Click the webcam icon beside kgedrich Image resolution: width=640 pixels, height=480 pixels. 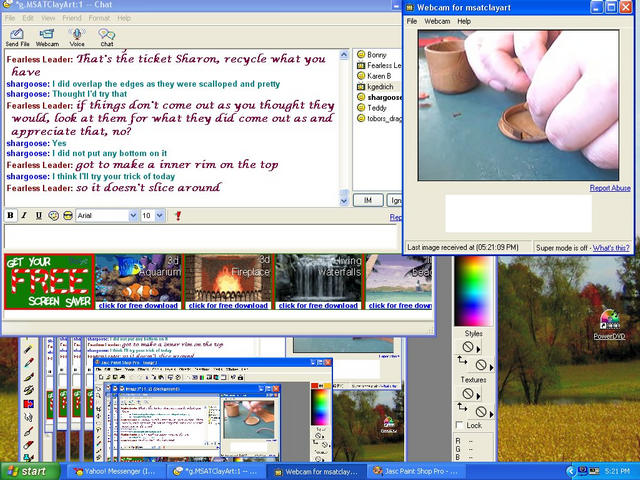(360, 87)
